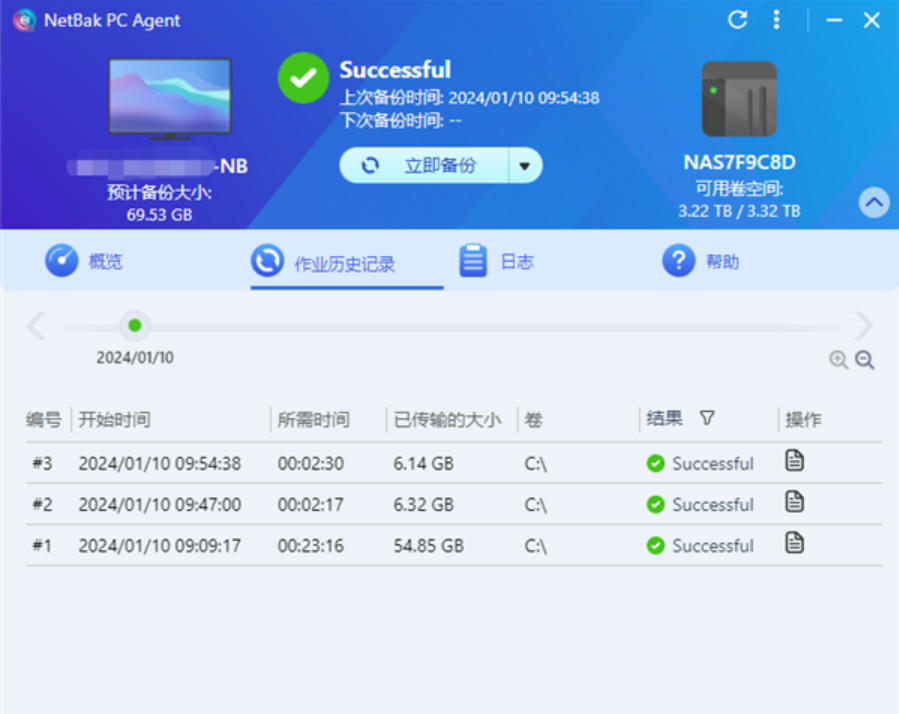Open the three-dot more options menu

pos(776,20)
